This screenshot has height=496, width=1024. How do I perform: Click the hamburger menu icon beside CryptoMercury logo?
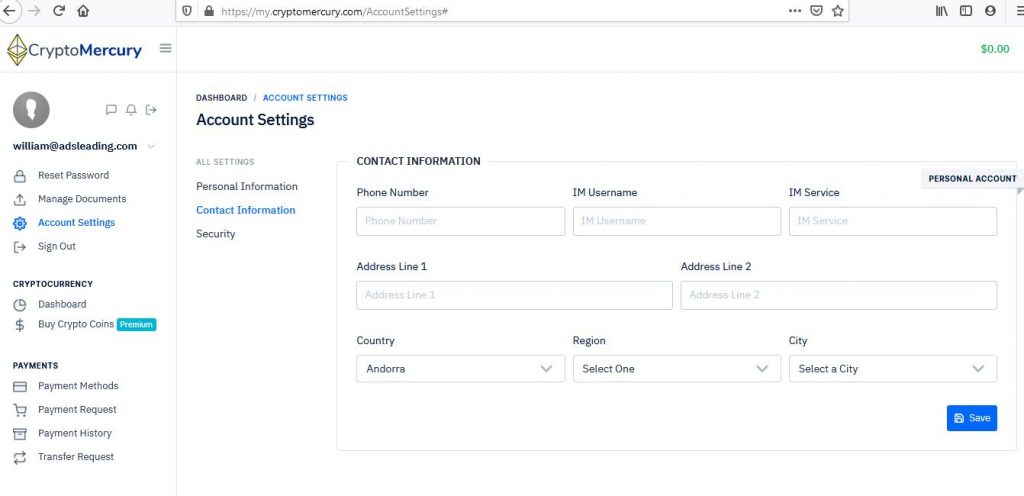tap(166, 48)
